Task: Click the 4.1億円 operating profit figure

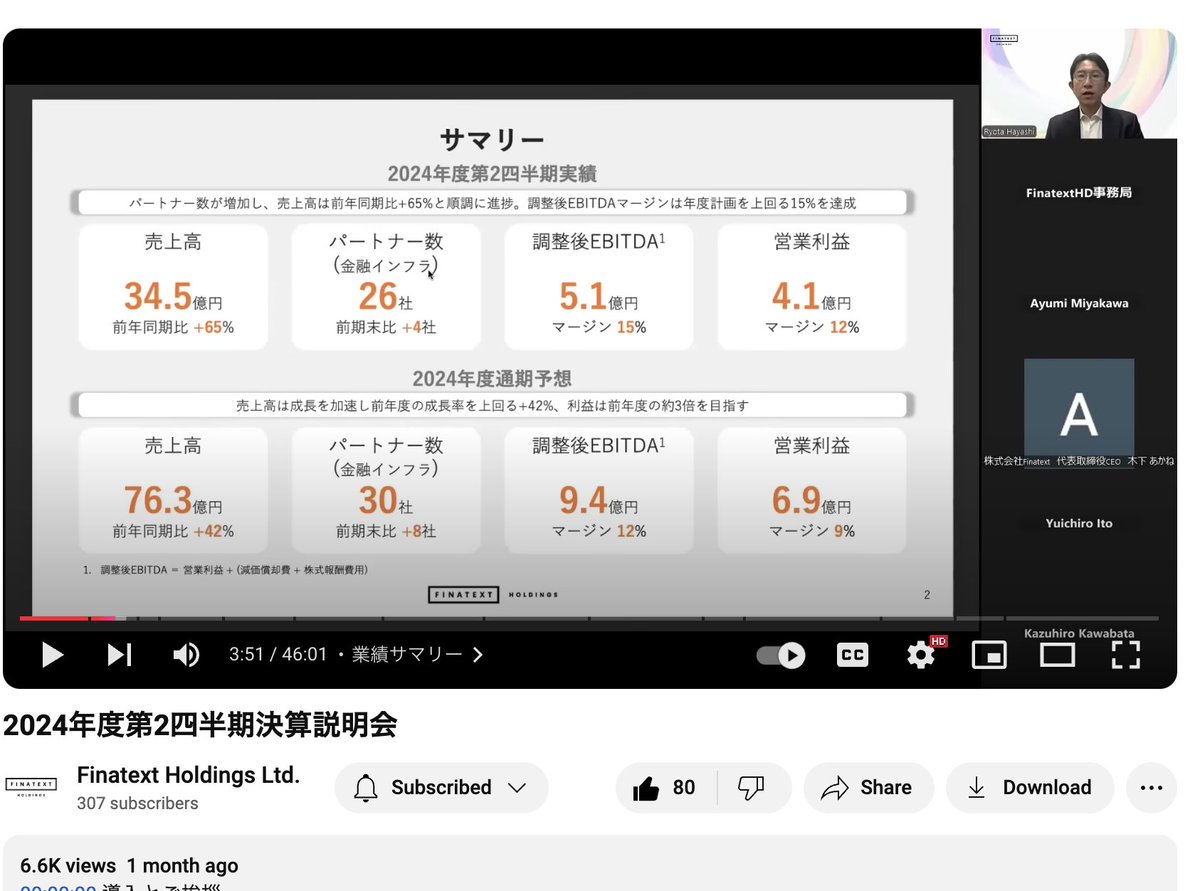Action: [811, 297]
